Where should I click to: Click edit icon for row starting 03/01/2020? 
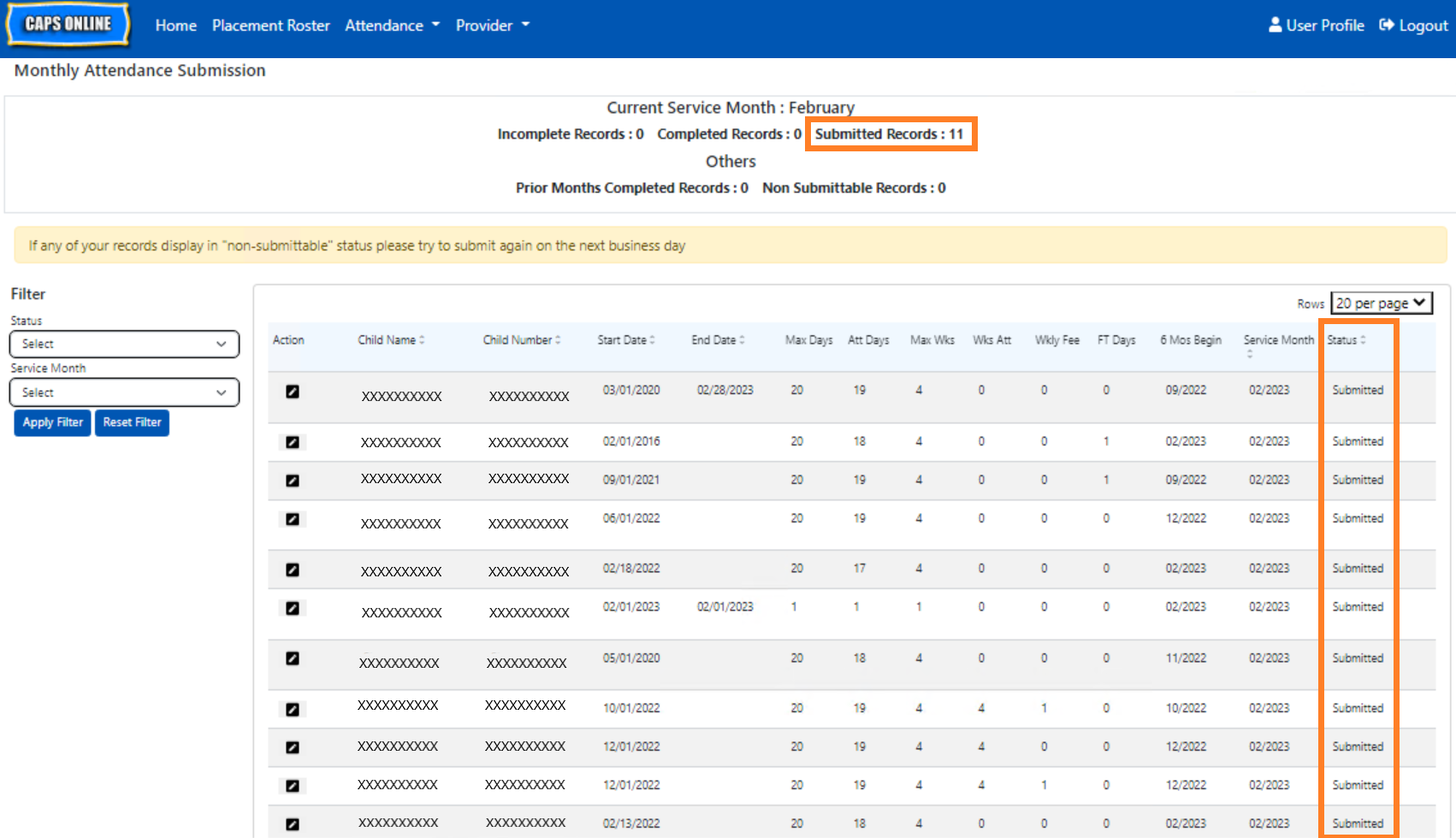coord(293,392)
